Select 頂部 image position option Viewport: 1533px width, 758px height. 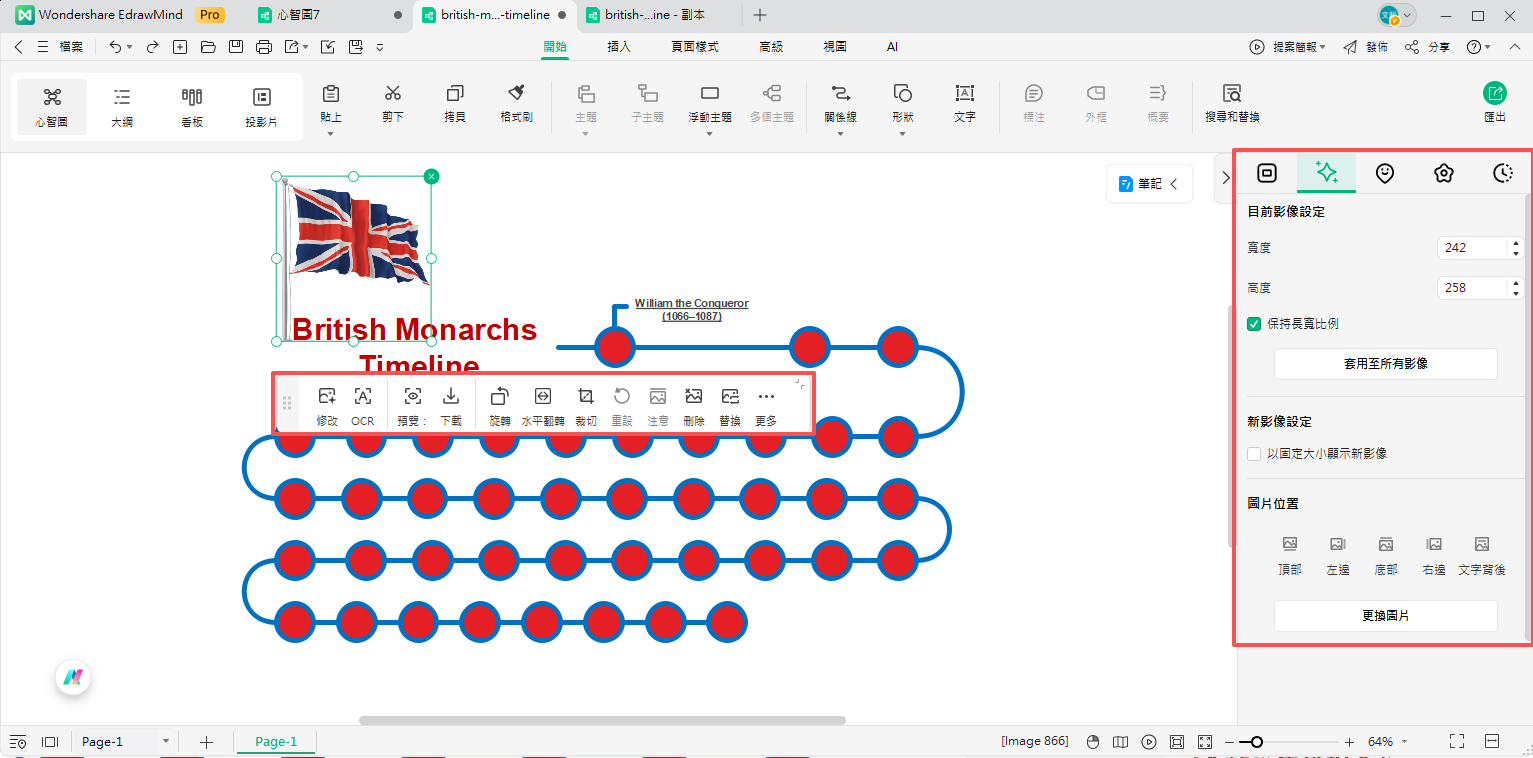pos(1289,553)
